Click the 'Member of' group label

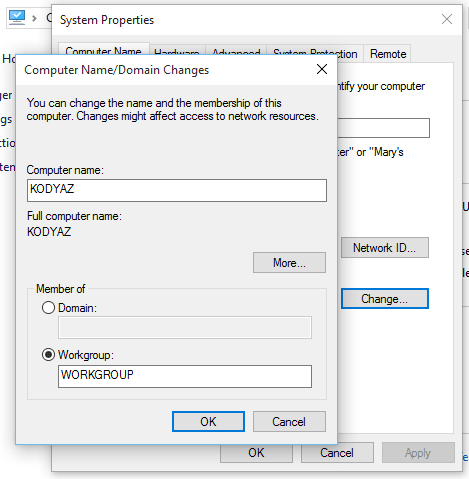tap(61, 289)
